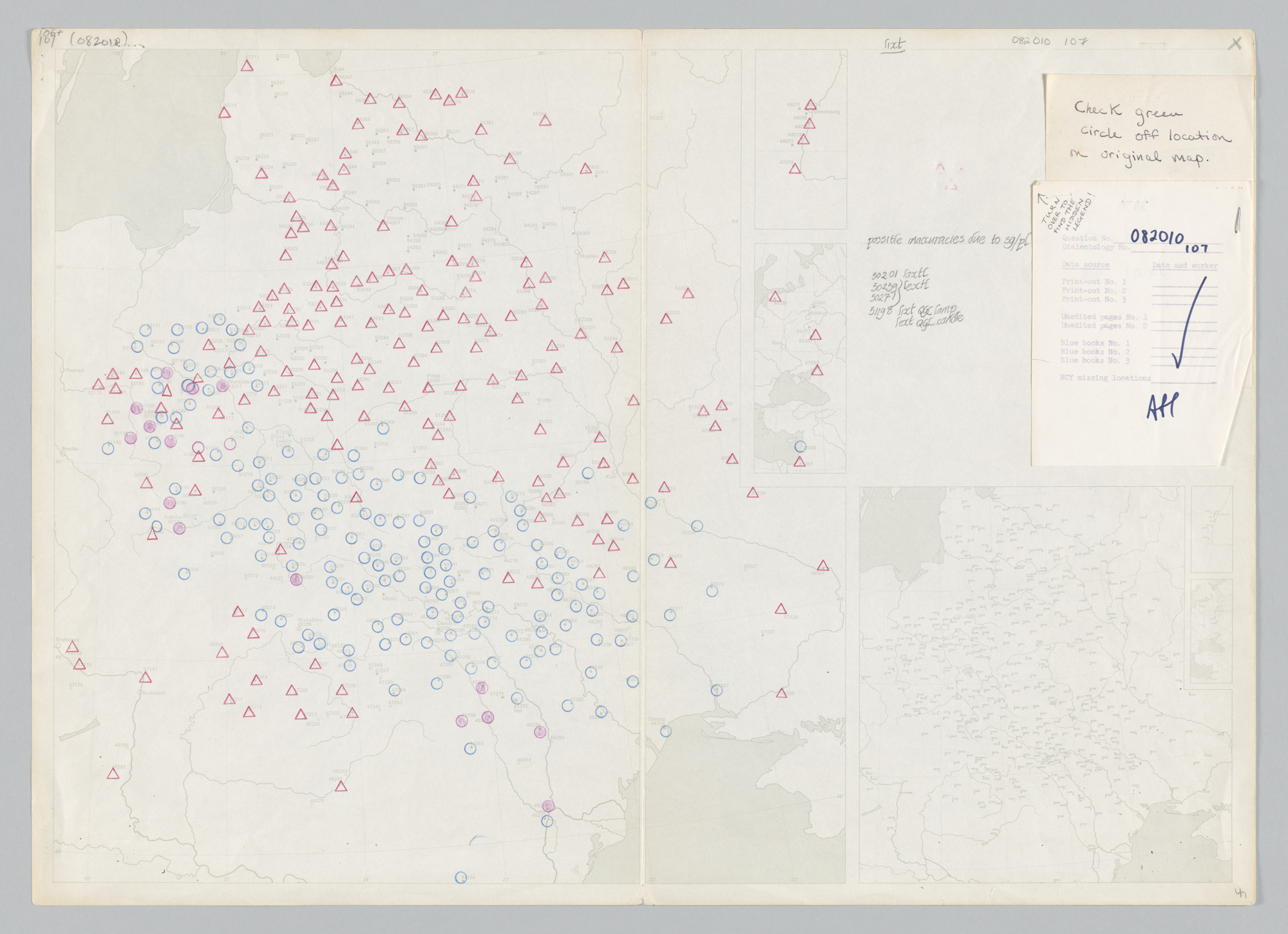The width and height of the screenshot is (1288, 934).
Task: Click the blue circle beside the Odessa label
Action: tap(666, 731)
